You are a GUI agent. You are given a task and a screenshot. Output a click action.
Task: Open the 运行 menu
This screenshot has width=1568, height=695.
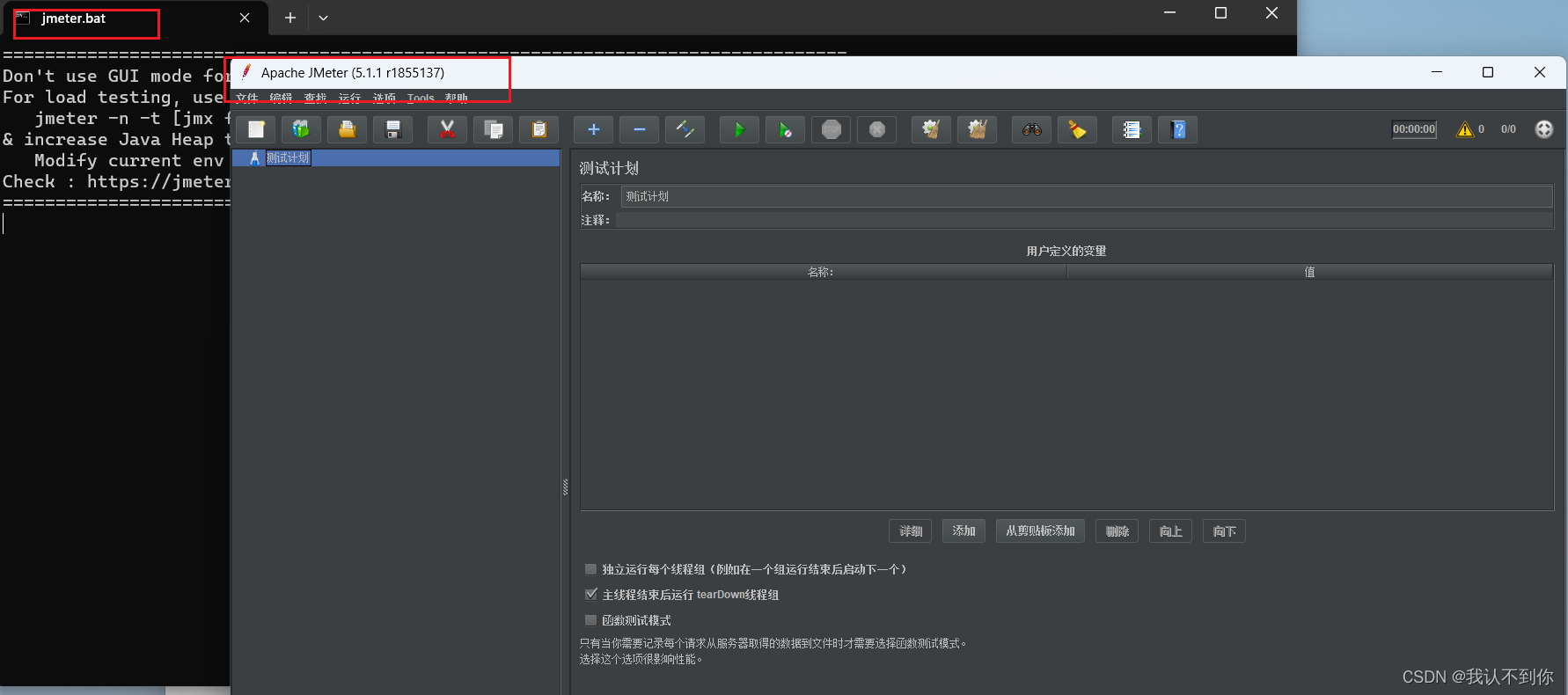click(x=349, y=97)
